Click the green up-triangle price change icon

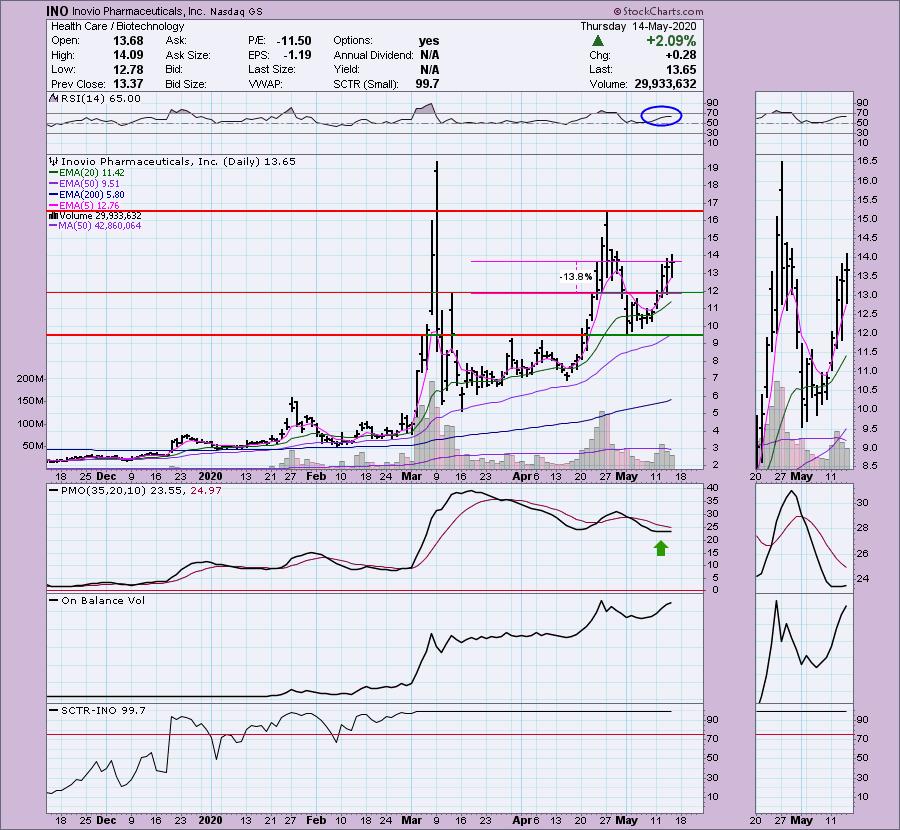[598, 41]
